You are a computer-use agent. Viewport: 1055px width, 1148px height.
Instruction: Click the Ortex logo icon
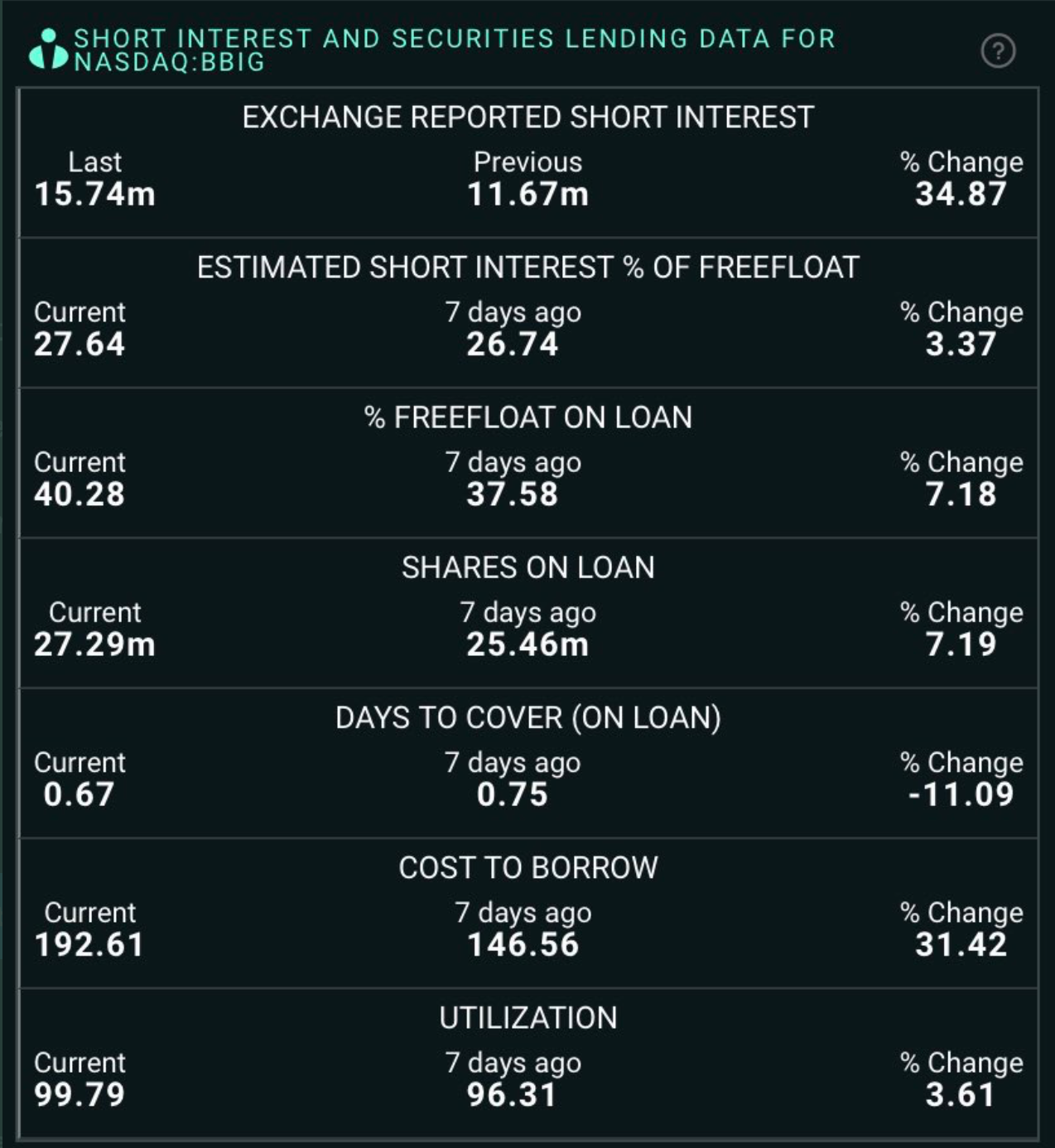(47, 50)
